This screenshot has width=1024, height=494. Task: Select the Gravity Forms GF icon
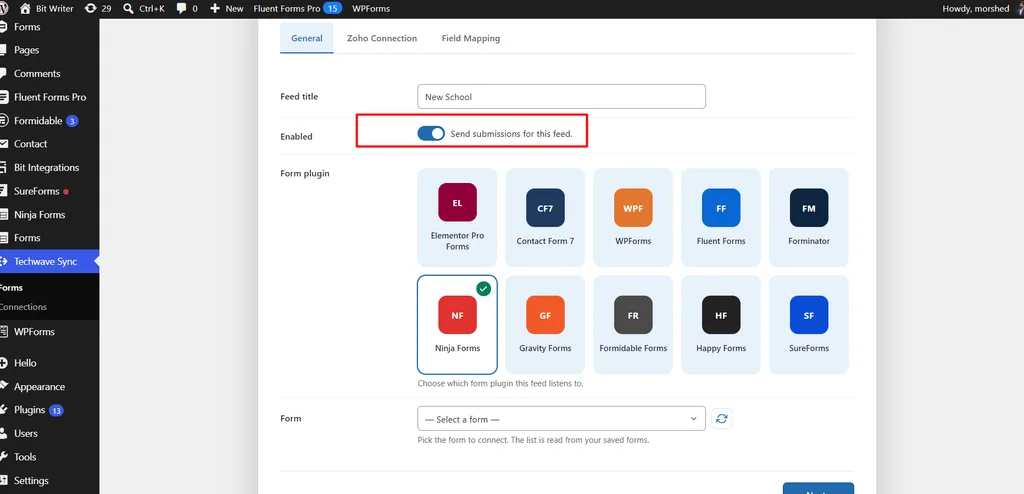[545, 315]
